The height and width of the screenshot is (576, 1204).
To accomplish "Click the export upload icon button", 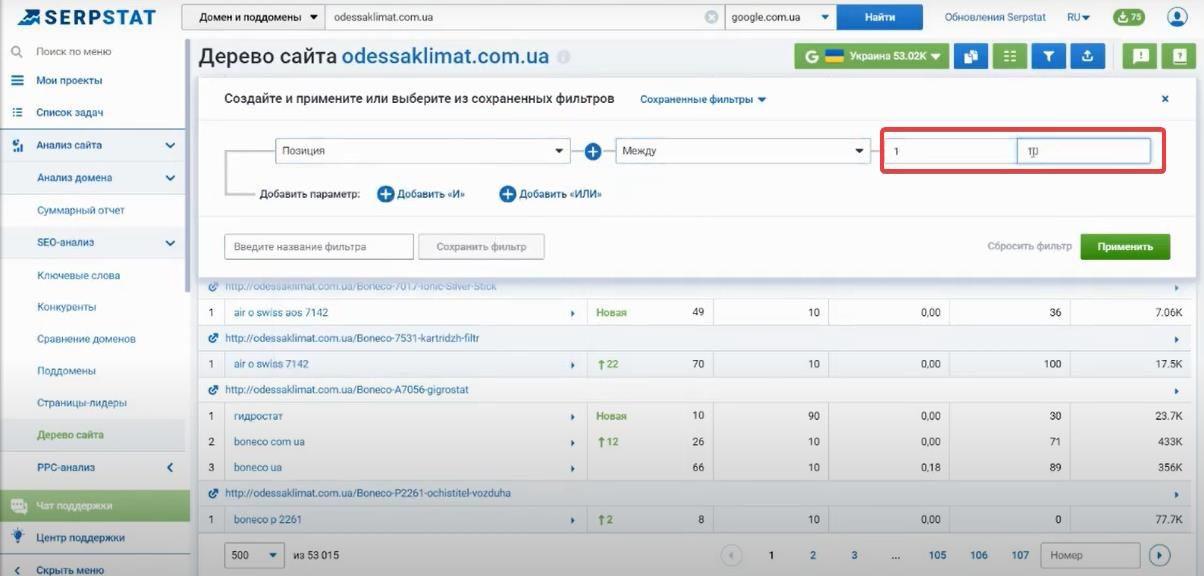I will [x=1087, y=57].
